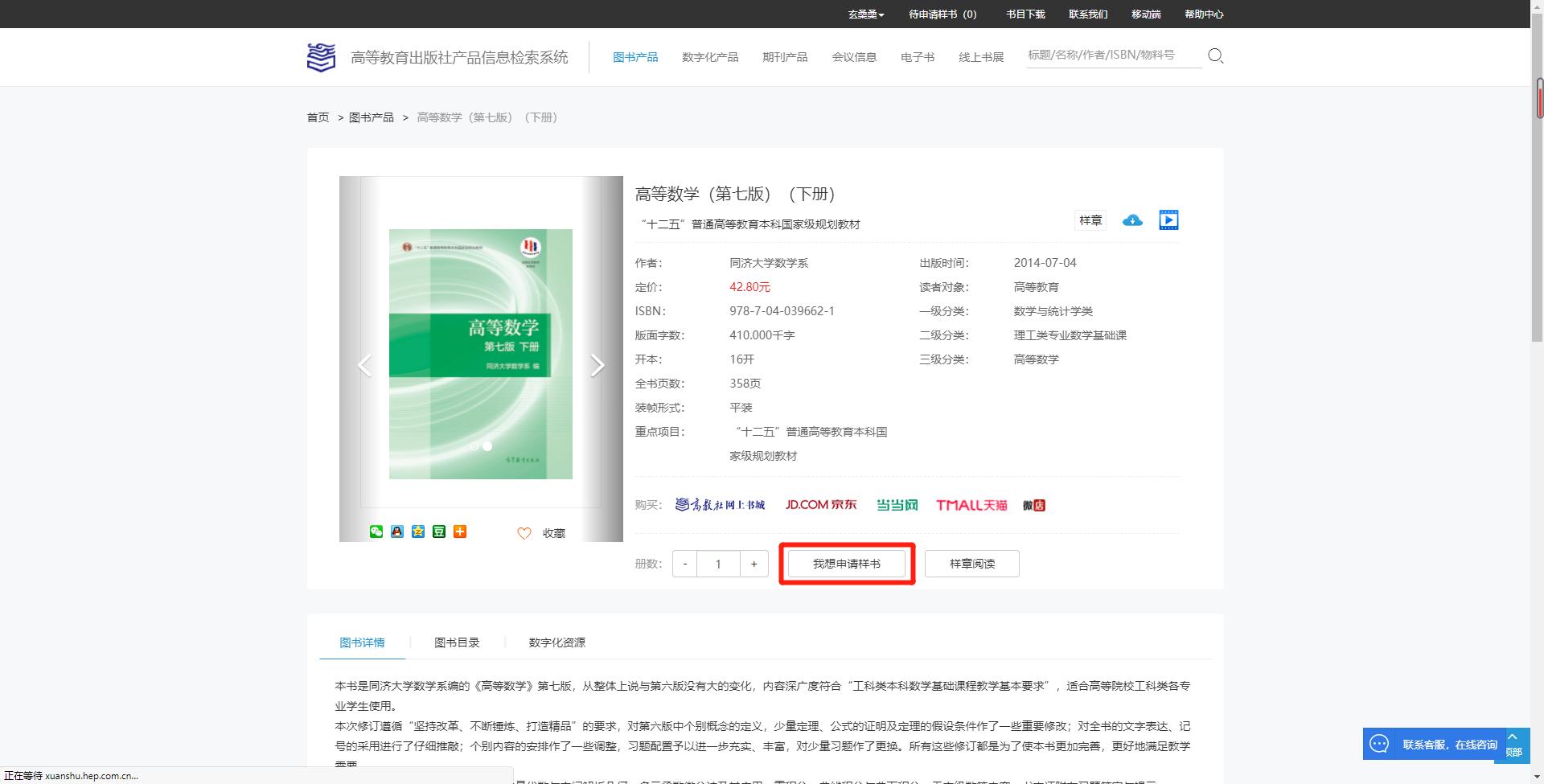Show the next cover image with right arrow
Image resolution: width=1544 pixels, height=784 pixels.
click(597, 364)
